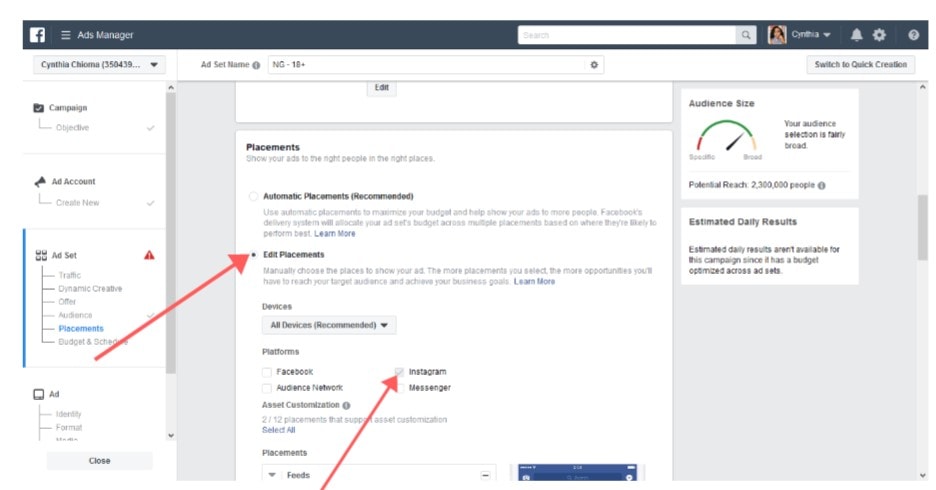Go to Offer under Ad Set
This screenshot has width=936, height=490.
(67, 301)
